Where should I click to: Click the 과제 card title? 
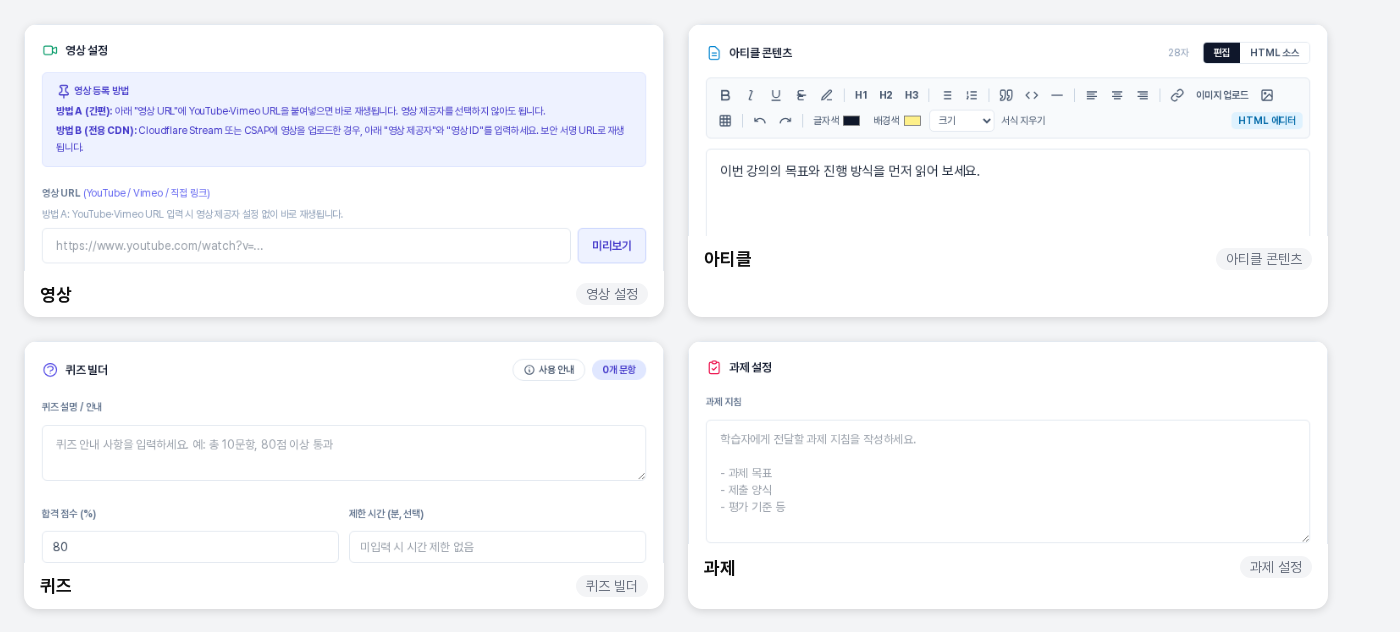point(720,567)
